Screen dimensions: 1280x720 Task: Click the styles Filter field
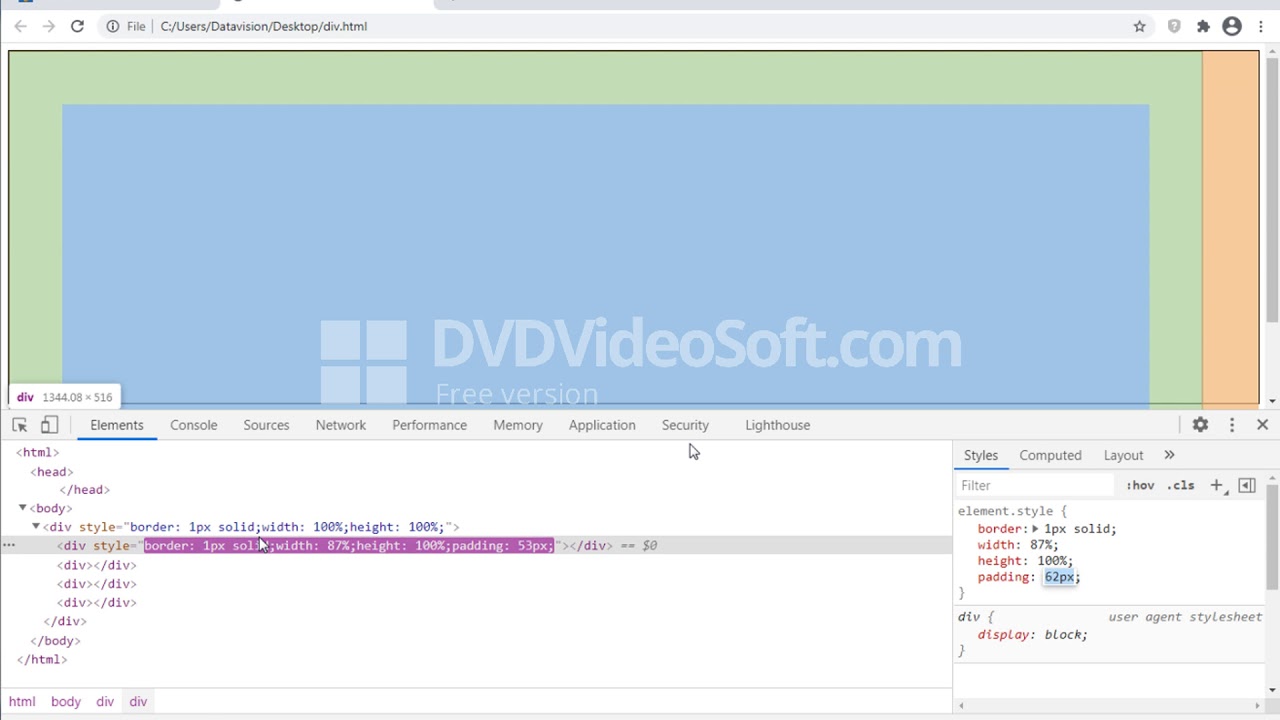coord(1035,485)
